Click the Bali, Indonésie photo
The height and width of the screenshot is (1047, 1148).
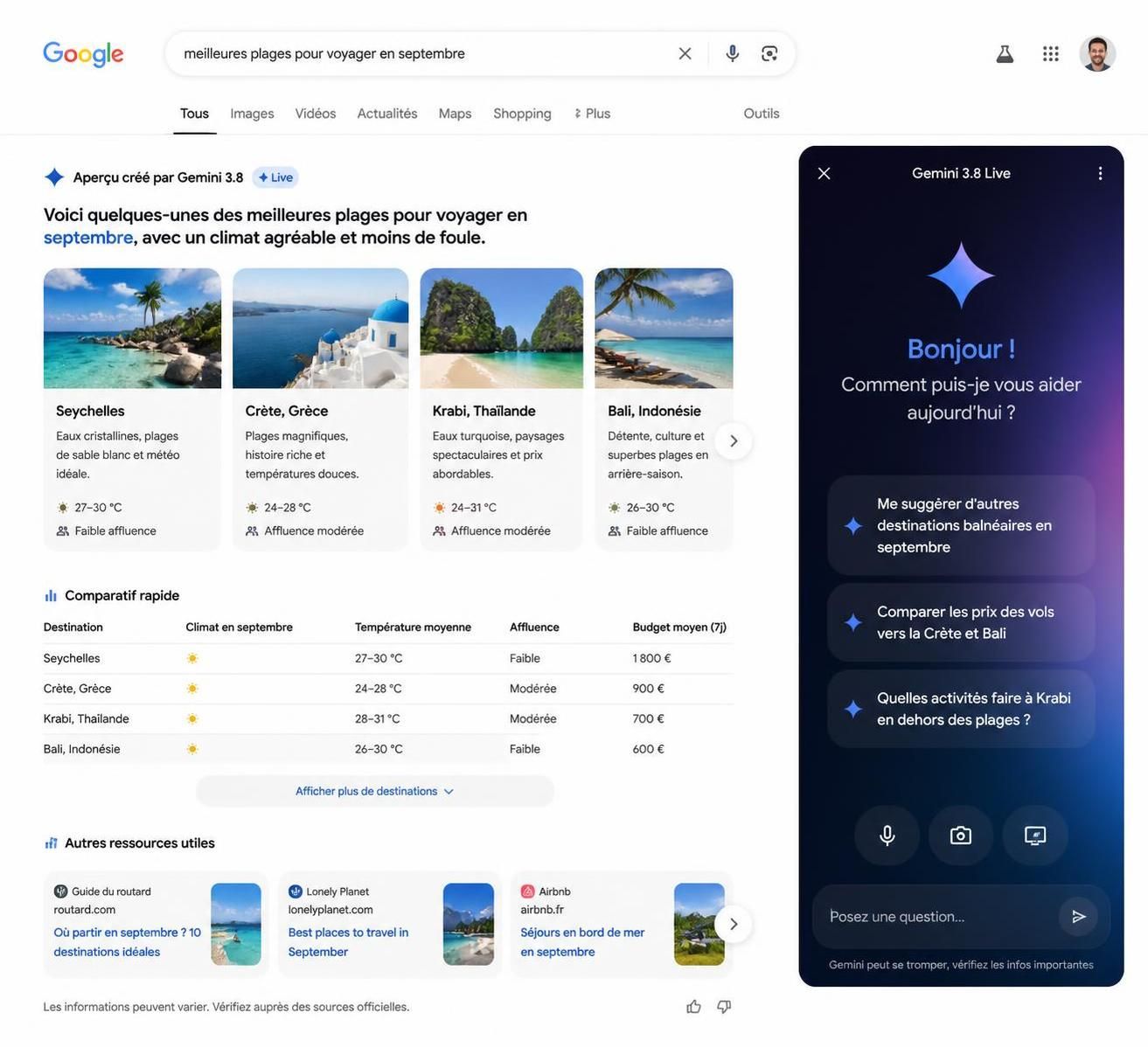point(664,328)
